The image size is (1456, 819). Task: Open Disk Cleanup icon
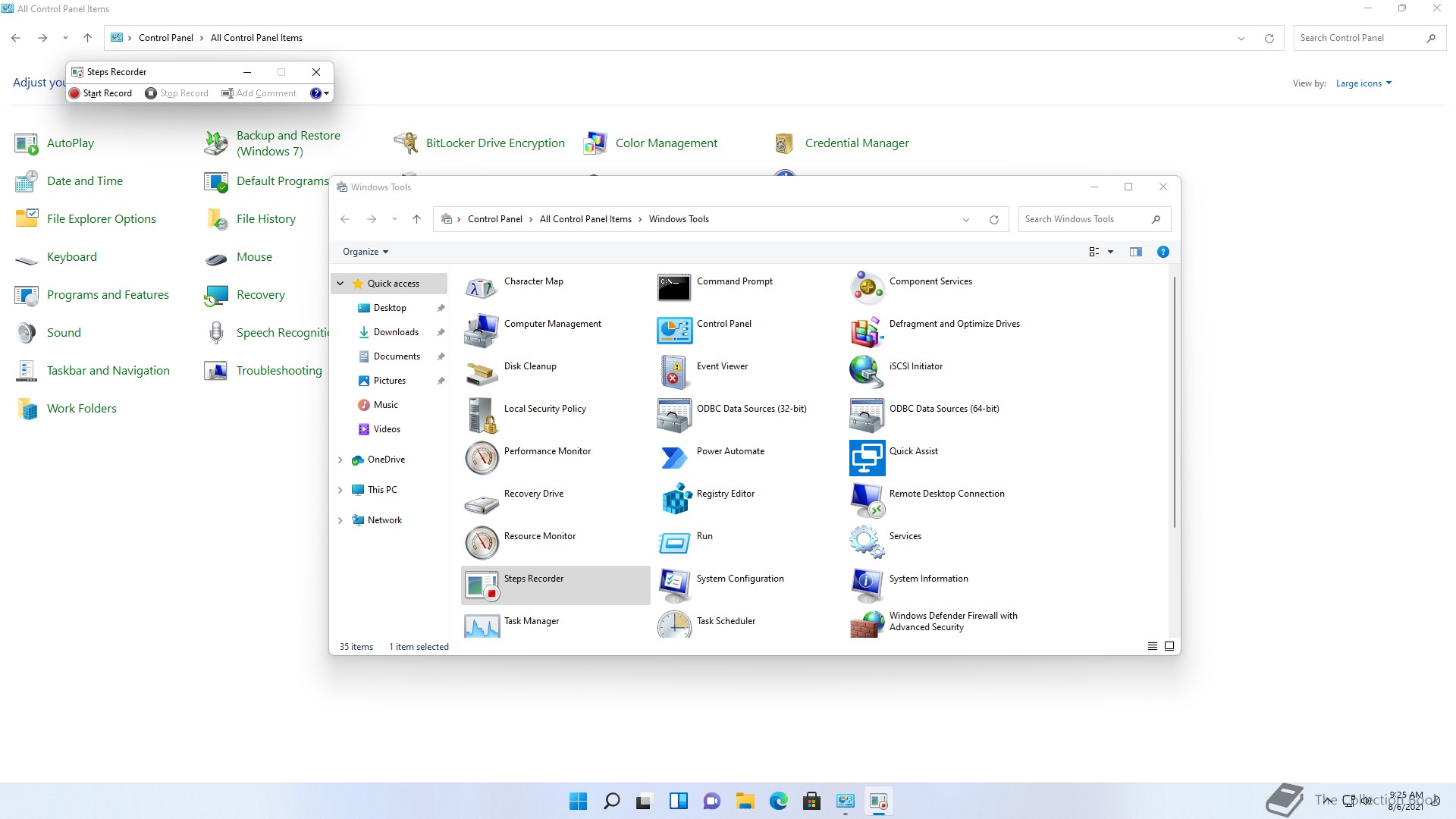click(482, 373)
